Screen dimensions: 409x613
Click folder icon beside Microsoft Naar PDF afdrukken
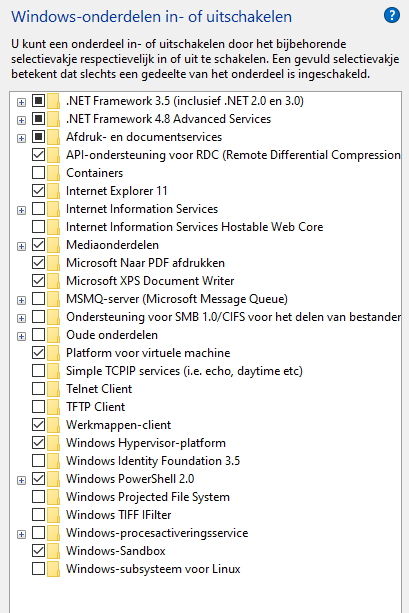54,263
